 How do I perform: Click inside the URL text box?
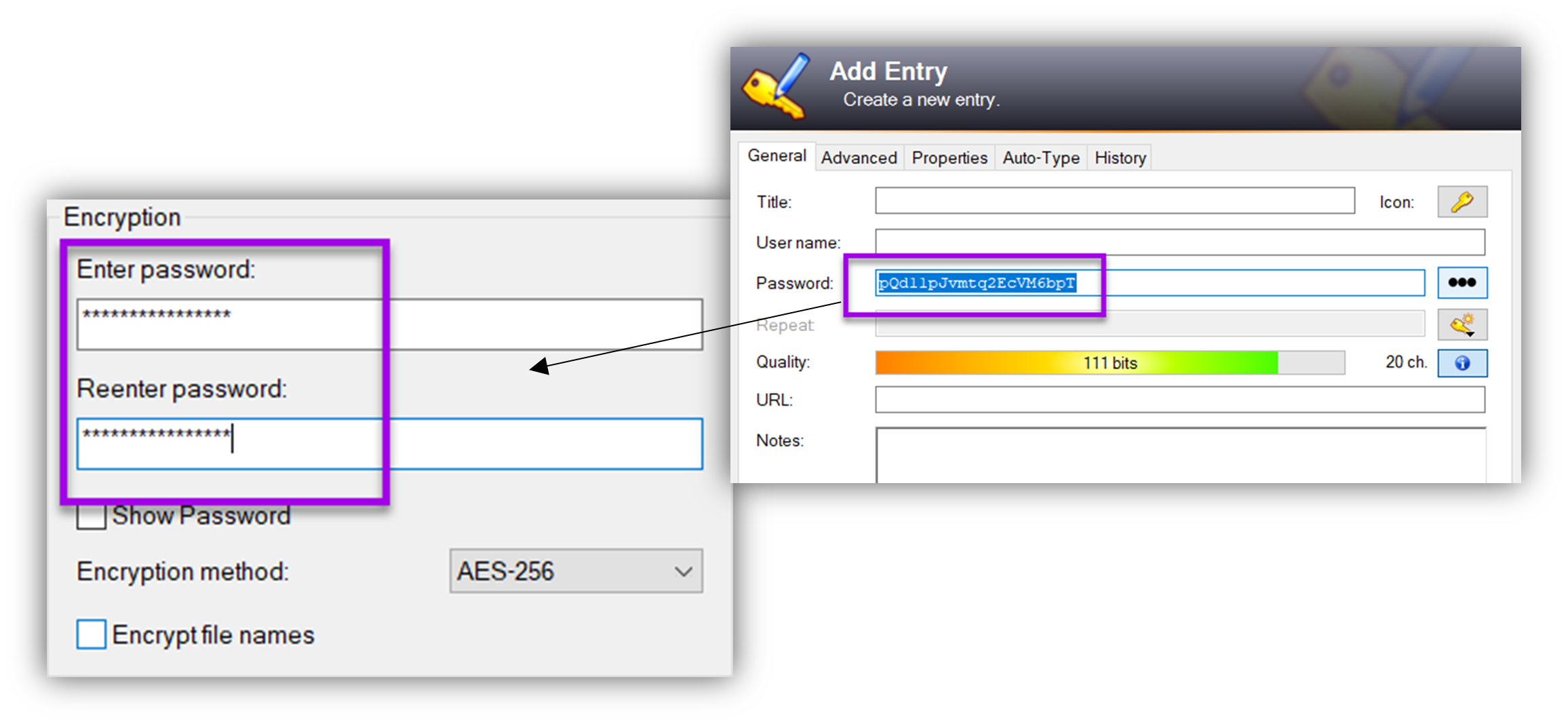click(1179, 400)
